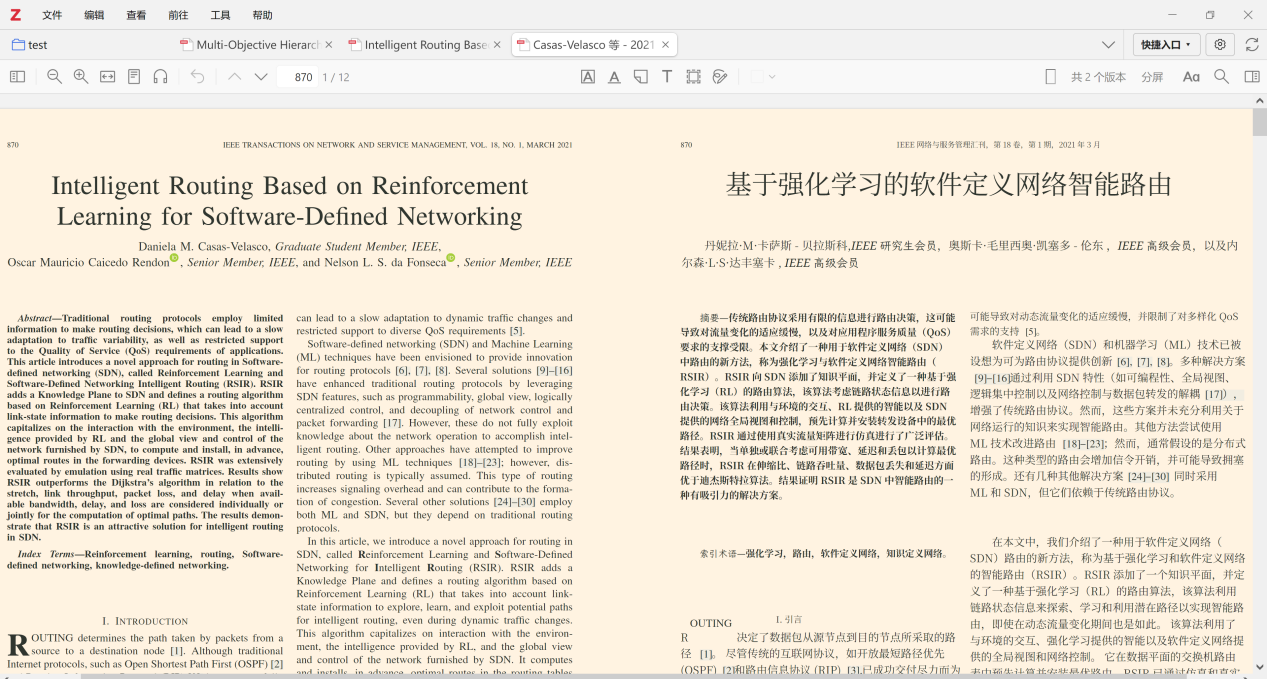Minimize the Zotero window
The width and height of the screenshot is (1267, 679).
click(1172, 15)
